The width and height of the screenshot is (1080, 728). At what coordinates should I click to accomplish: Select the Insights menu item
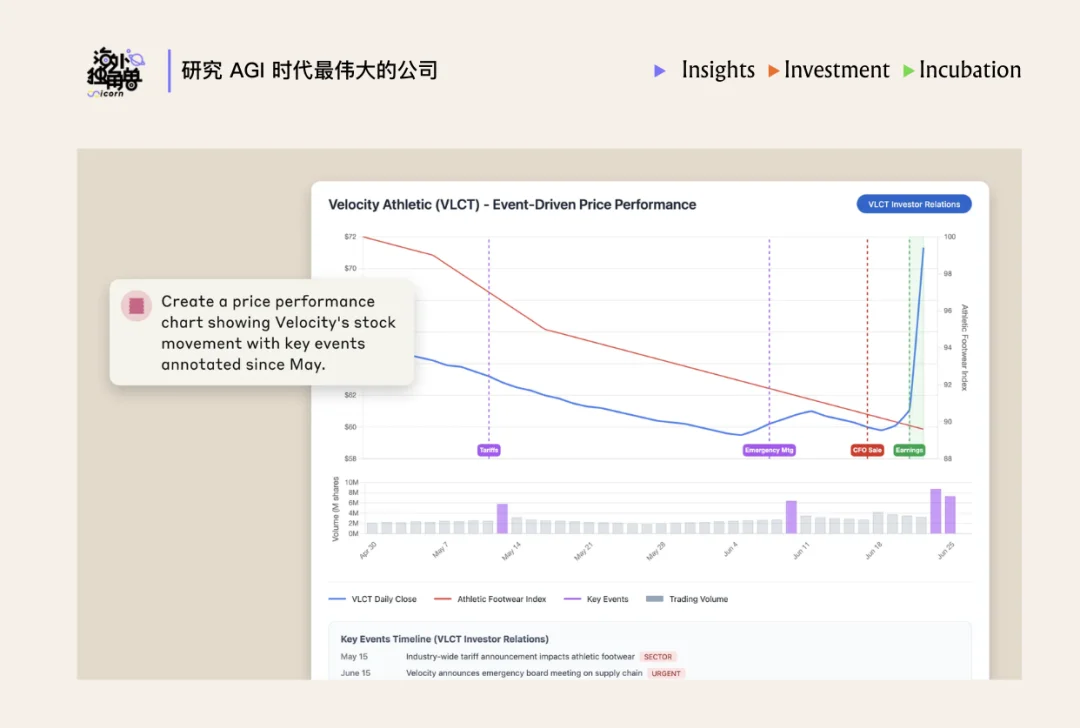coord(717,71)
